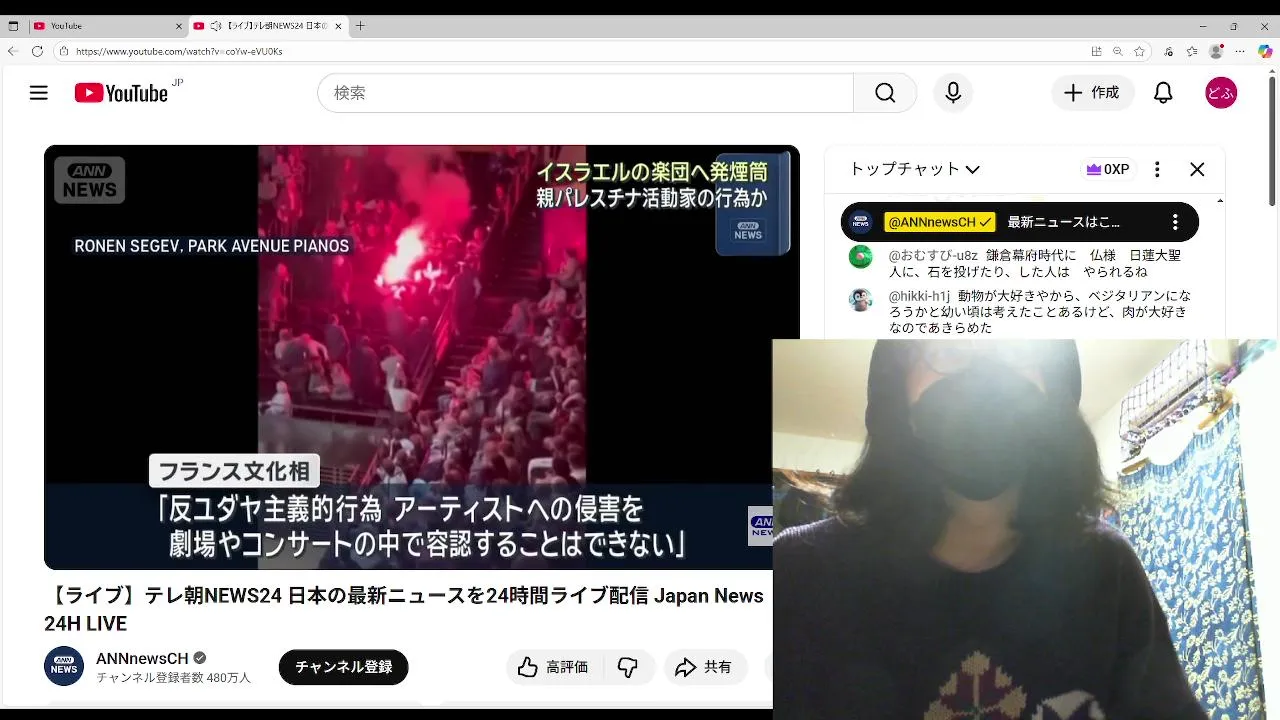Focus the 検索 search field
The height and width of the screenshot is (720, 1280).
(x=586, y=93)
